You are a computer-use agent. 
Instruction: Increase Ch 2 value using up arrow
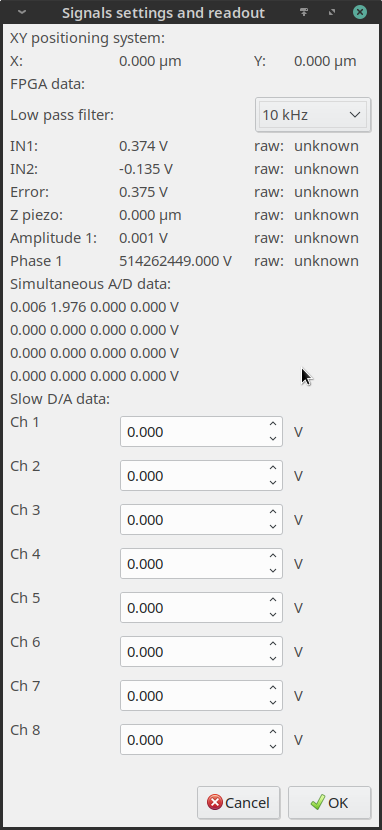[273, 468]
